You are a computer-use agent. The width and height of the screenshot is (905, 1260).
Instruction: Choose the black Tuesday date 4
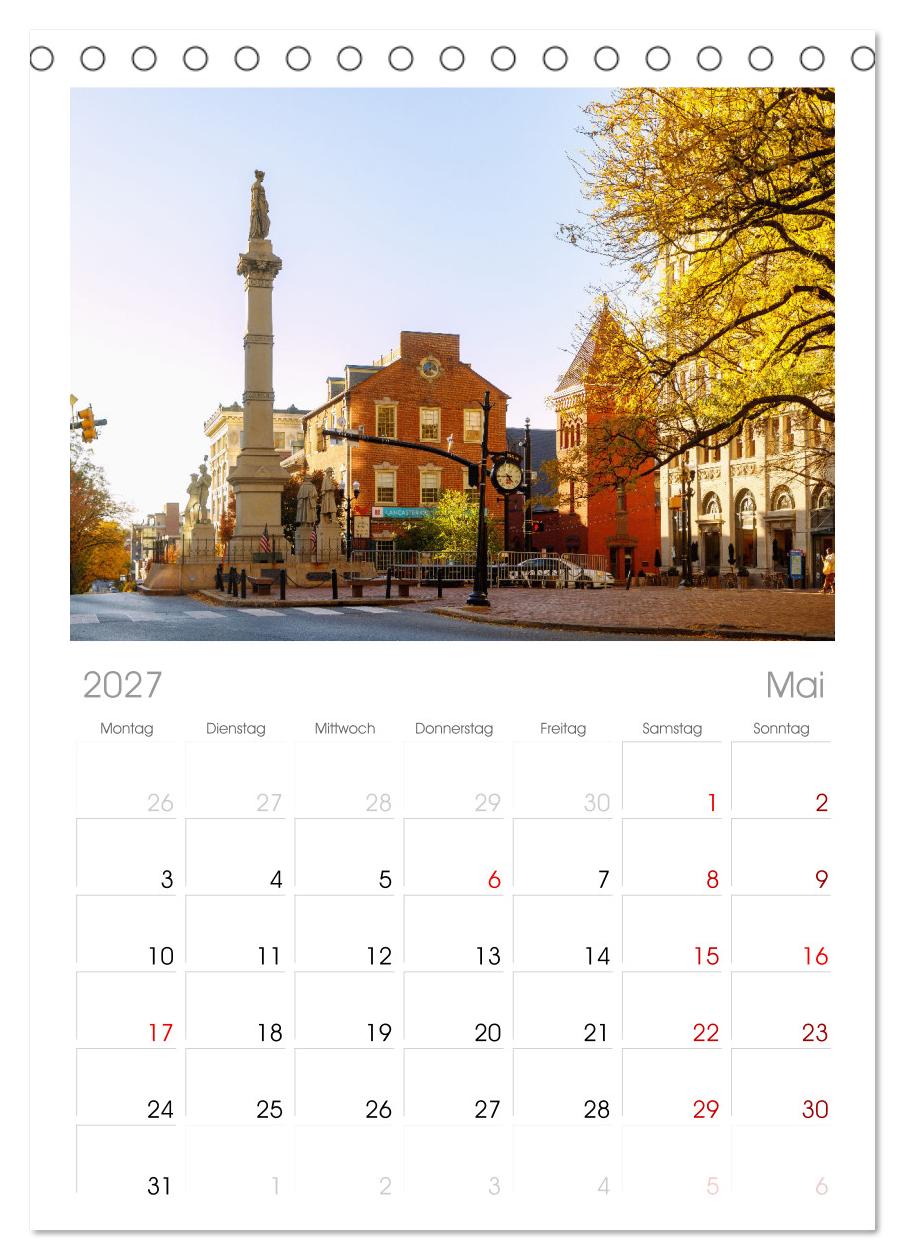pos(276,880)
